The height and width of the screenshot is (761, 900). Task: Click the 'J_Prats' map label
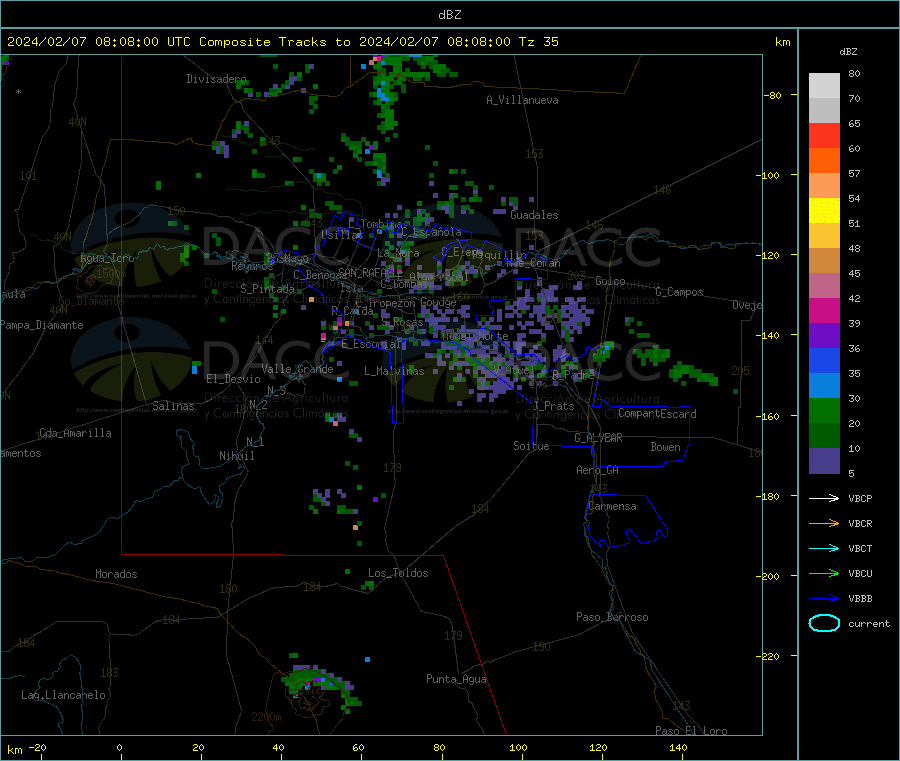pos(554,406)
